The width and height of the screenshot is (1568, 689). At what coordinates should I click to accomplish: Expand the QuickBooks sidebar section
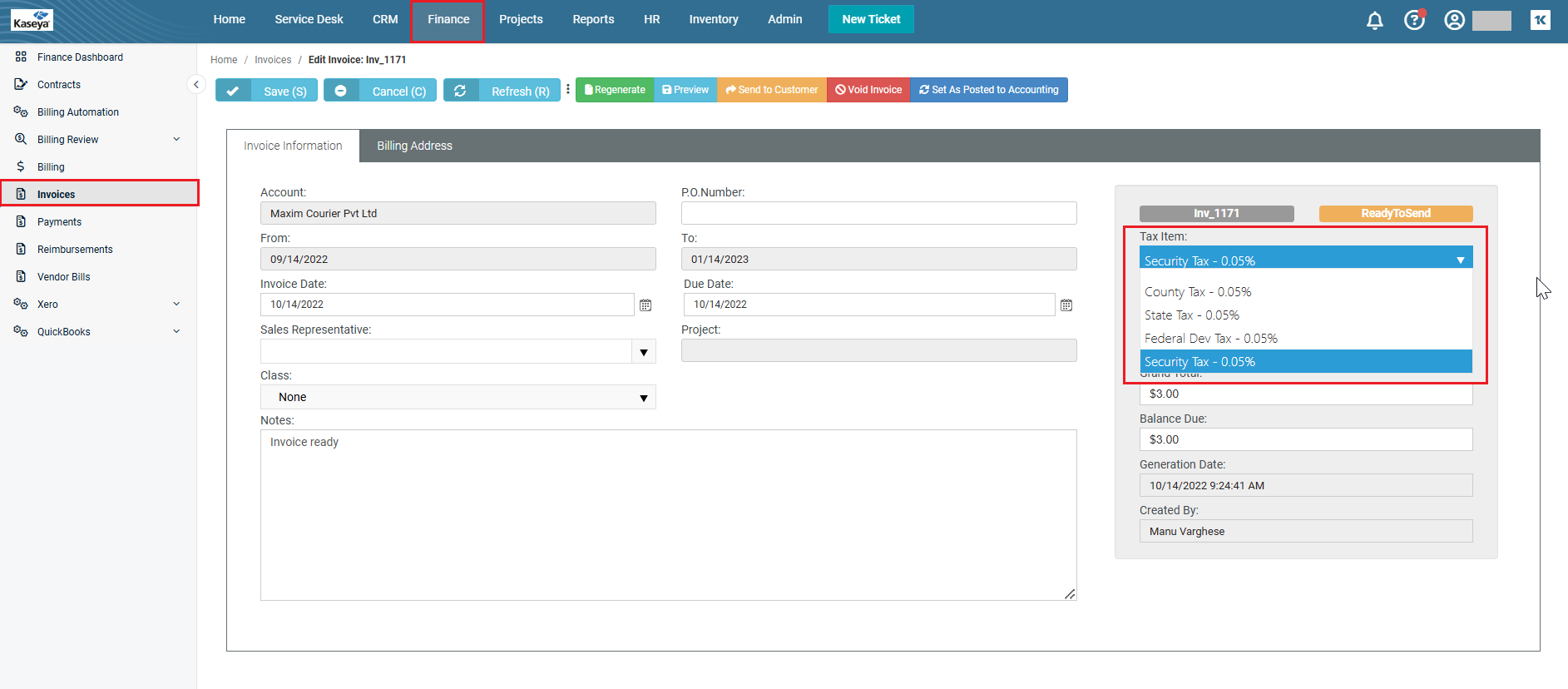coord(176,332)
